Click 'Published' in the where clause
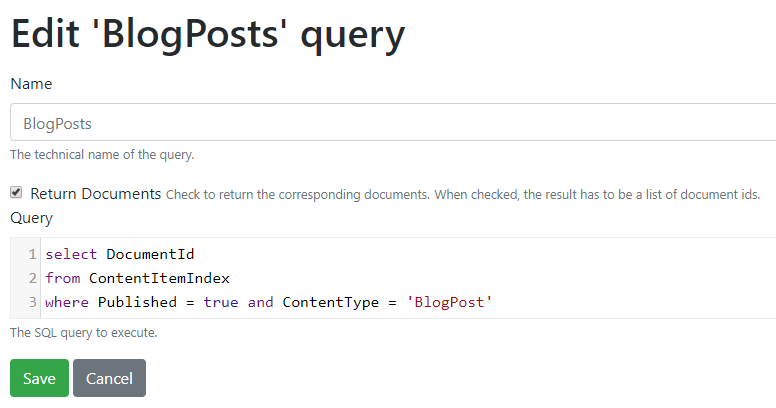Viewport: 776px width, 408px height. [x=137, y=302]
